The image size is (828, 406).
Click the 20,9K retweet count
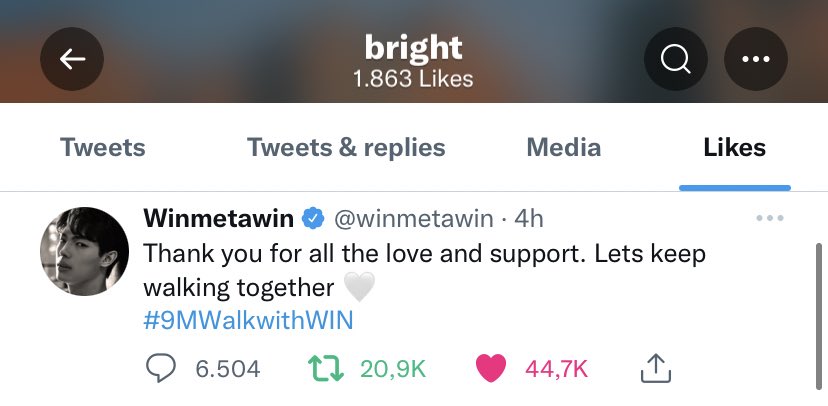coord(393,369)
